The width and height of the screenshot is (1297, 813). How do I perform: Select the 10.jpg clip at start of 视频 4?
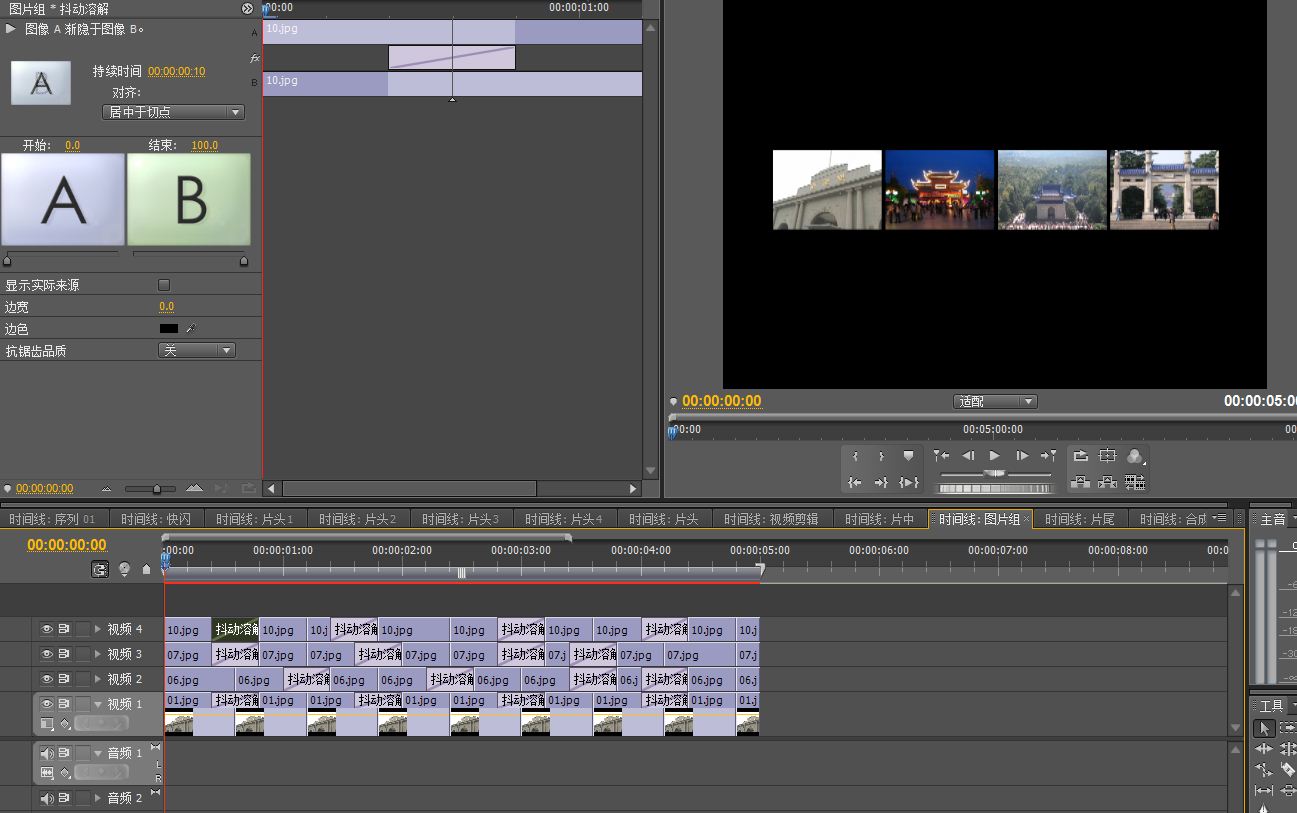[x=187, y=630]
